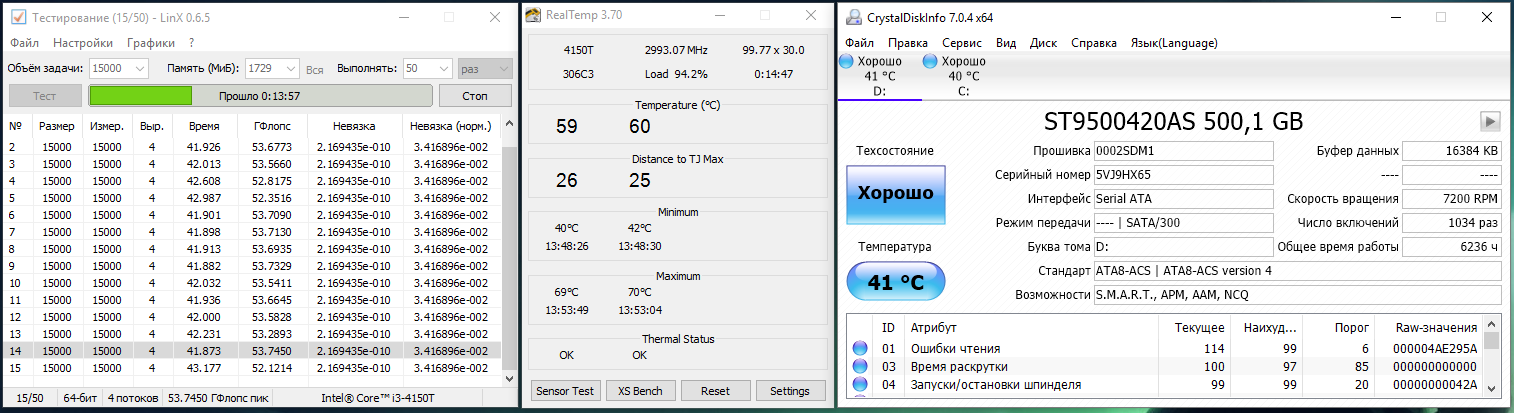Click the blue status orb for disk C:
The height and width of the screenshot is (413, 1514).
[930, 62]
